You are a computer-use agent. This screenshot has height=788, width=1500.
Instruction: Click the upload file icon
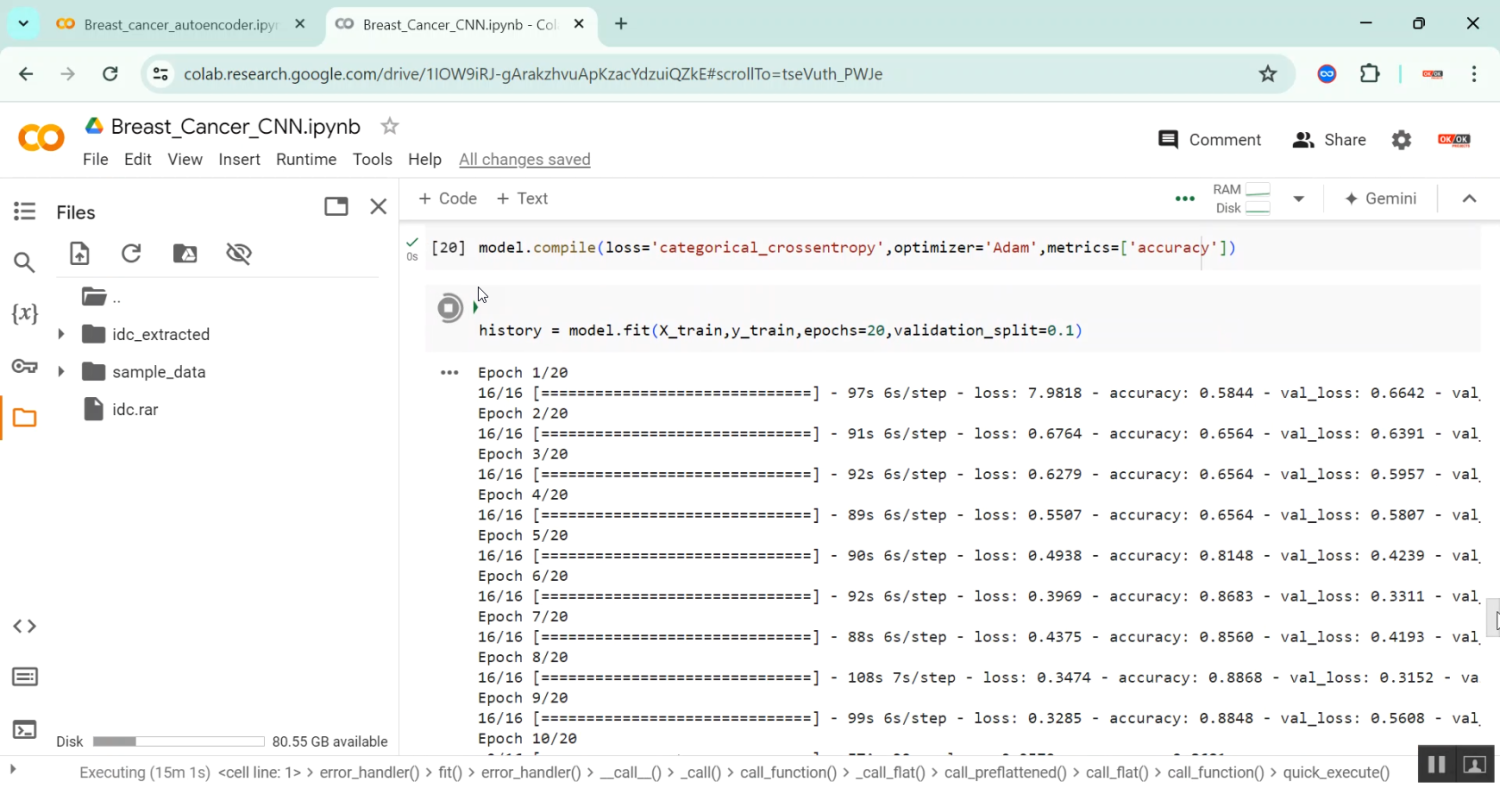[x=80, y=254]
